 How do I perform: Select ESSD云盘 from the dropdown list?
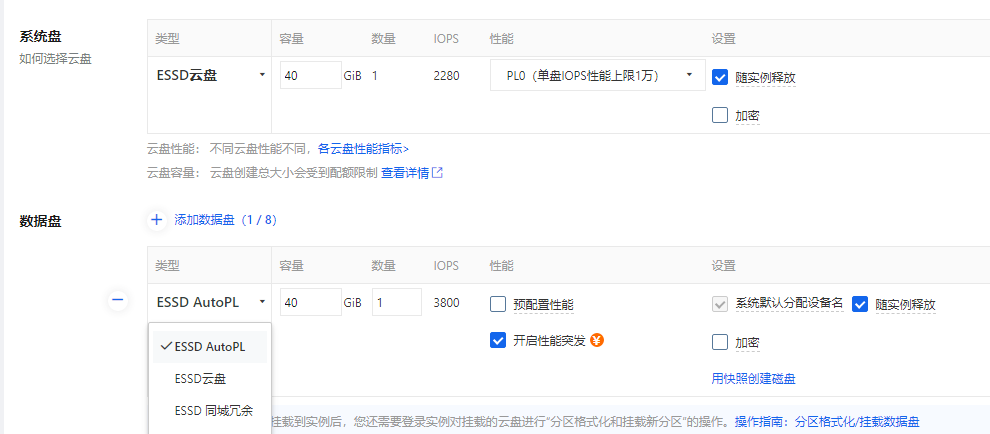200,379
